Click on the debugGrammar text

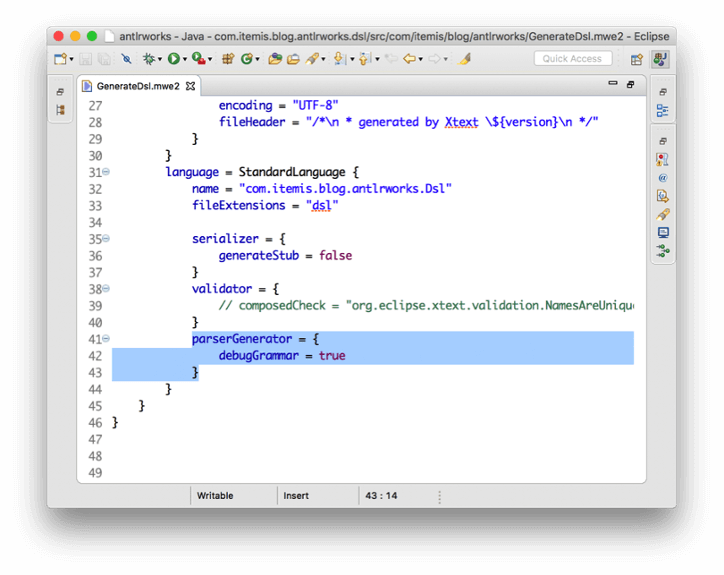click(259, 356)
